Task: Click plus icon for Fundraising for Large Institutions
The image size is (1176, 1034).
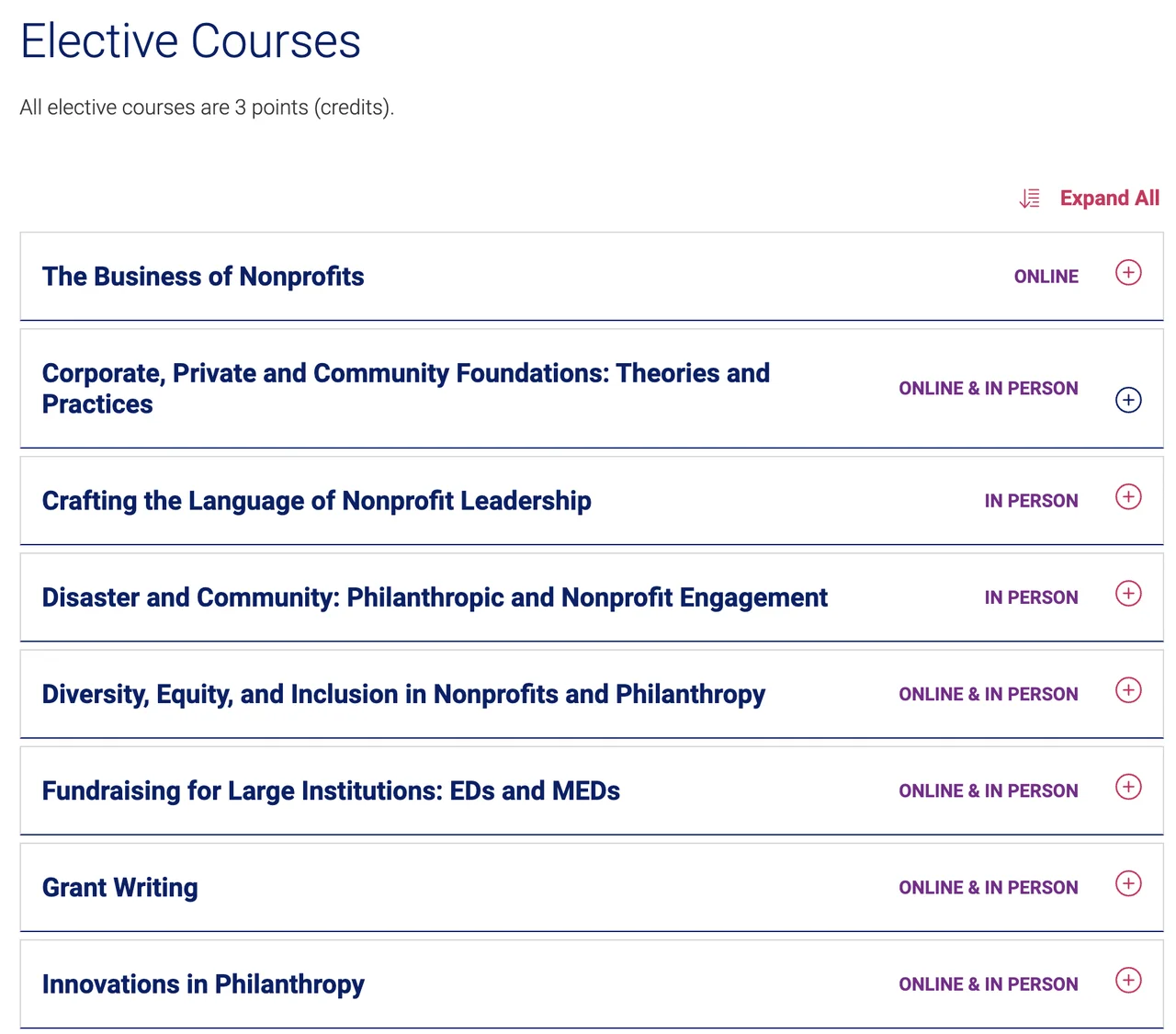Action: 1128,787
